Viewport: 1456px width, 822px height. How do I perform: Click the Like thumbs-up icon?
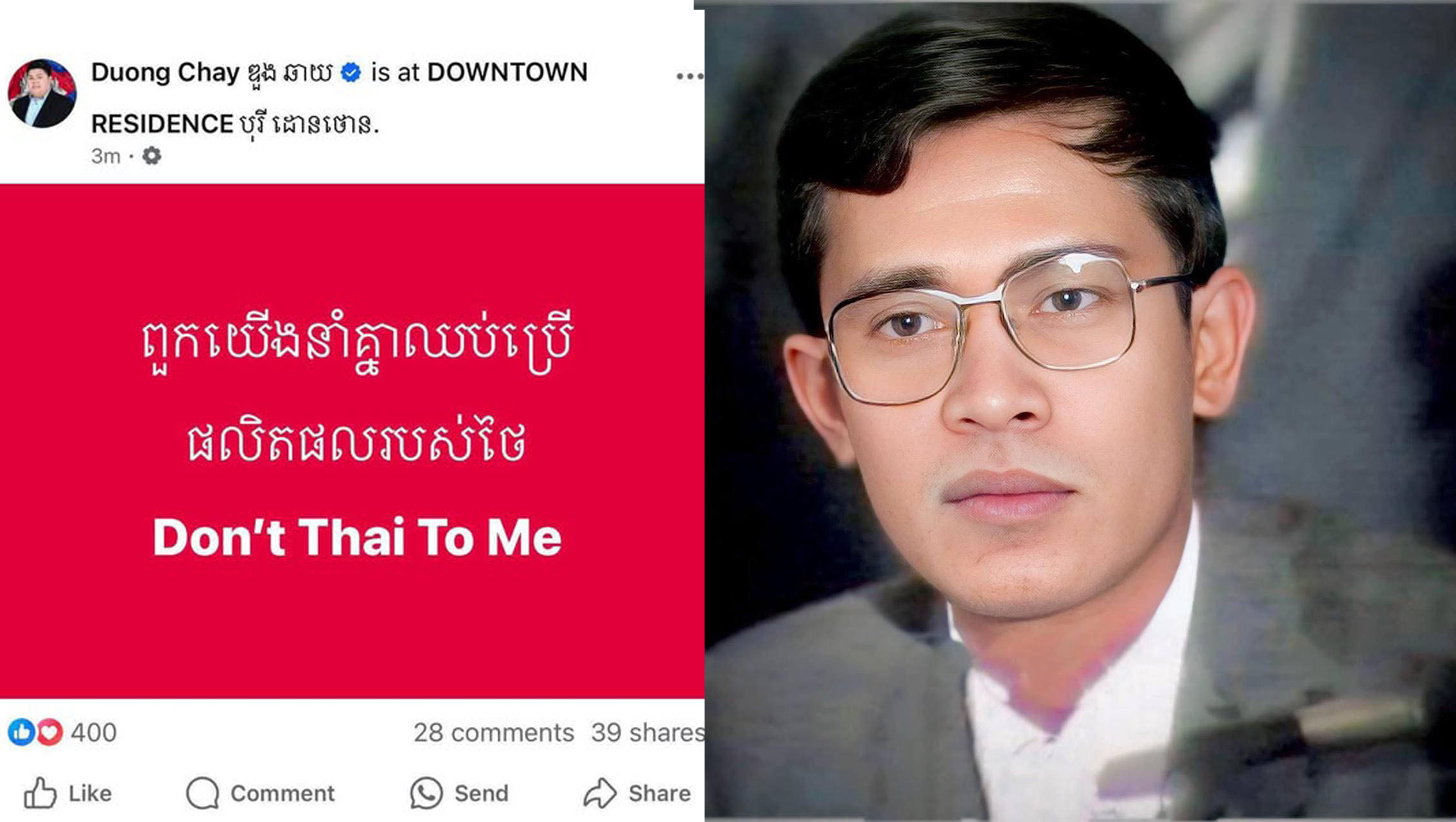(40, 793)
